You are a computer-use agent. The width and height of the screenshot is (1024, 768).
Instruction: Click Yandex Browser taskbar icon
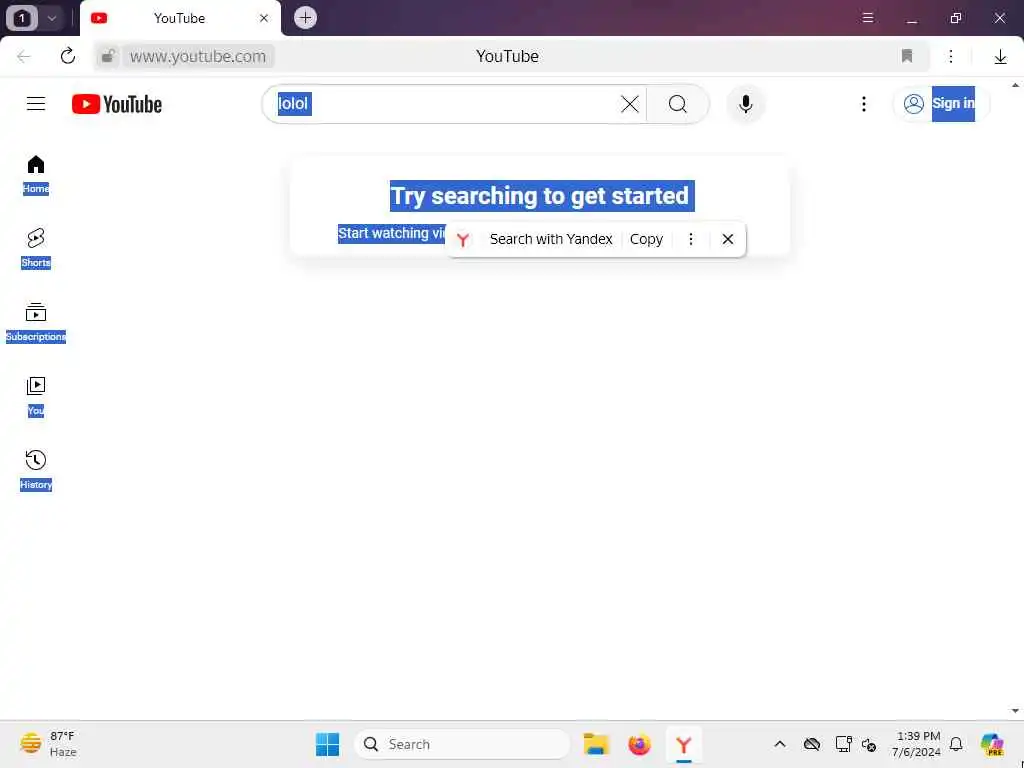pos(683,744)
